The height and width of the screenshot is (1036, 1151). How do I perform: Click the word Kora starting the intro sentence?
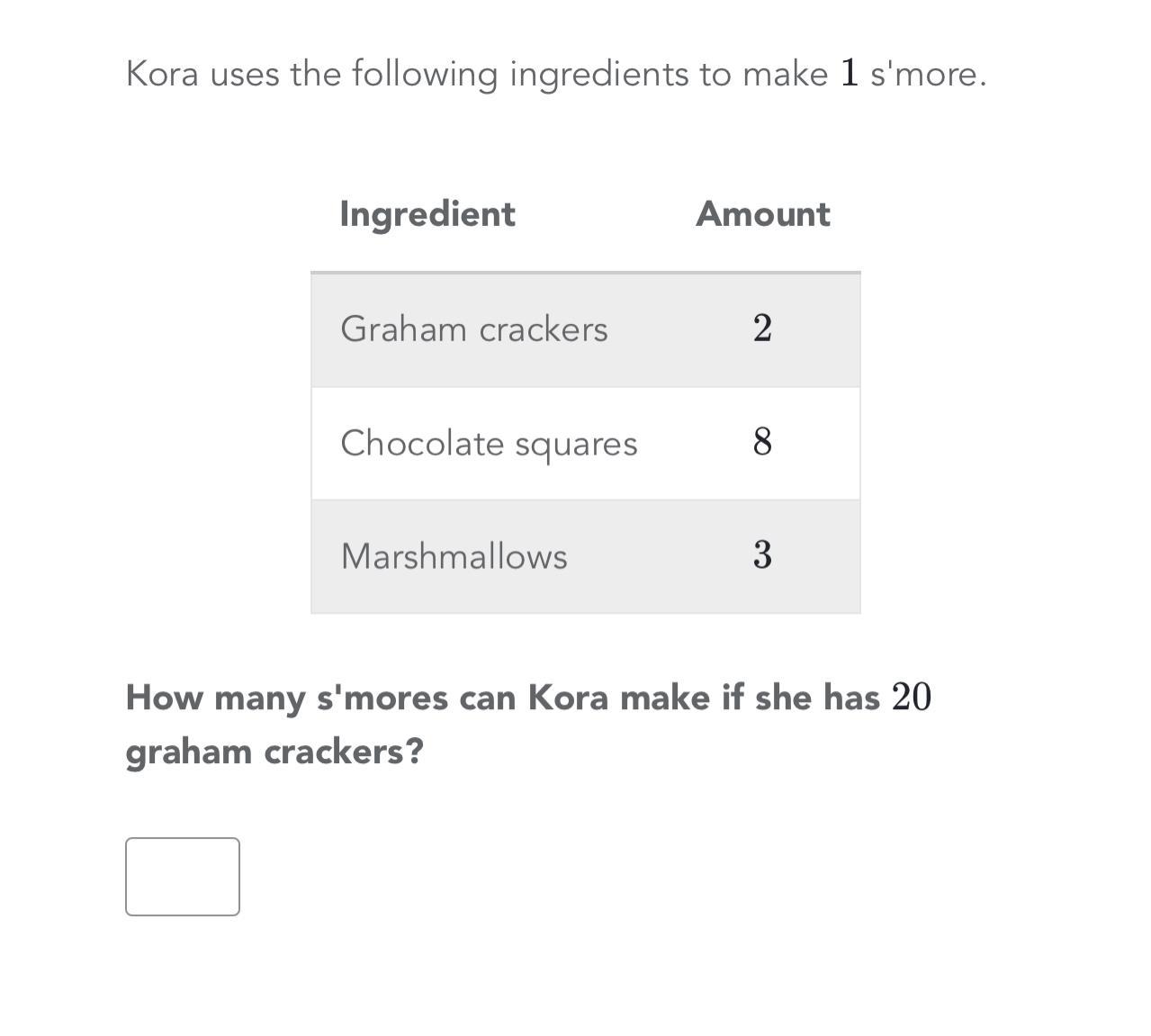point(162,74)
